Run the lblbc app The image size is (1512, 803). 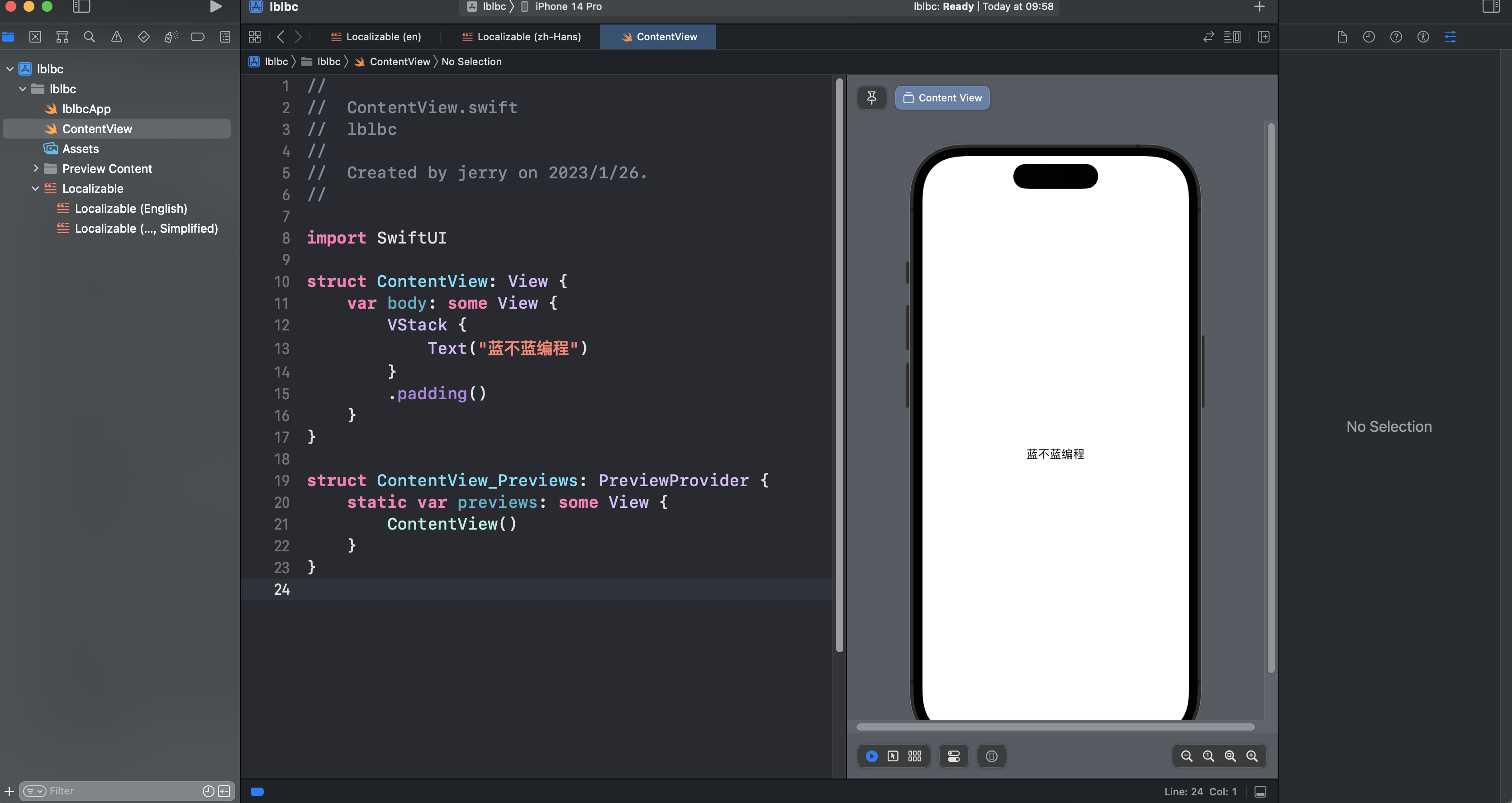click(216, 6)
